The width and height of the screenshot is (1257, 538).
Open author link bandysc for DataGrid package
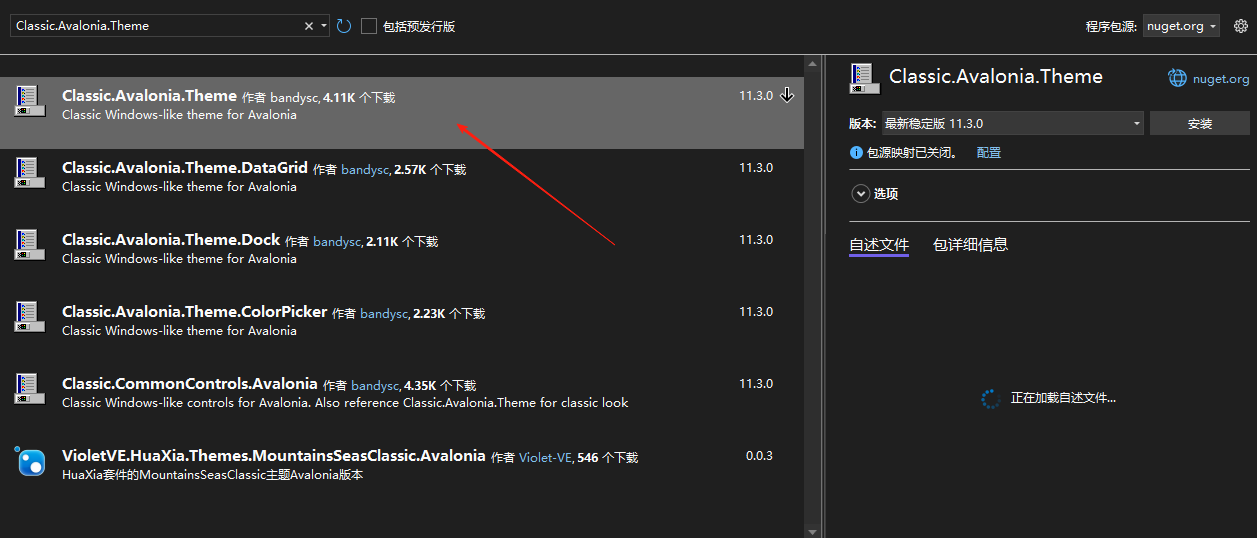click(364, 170)
